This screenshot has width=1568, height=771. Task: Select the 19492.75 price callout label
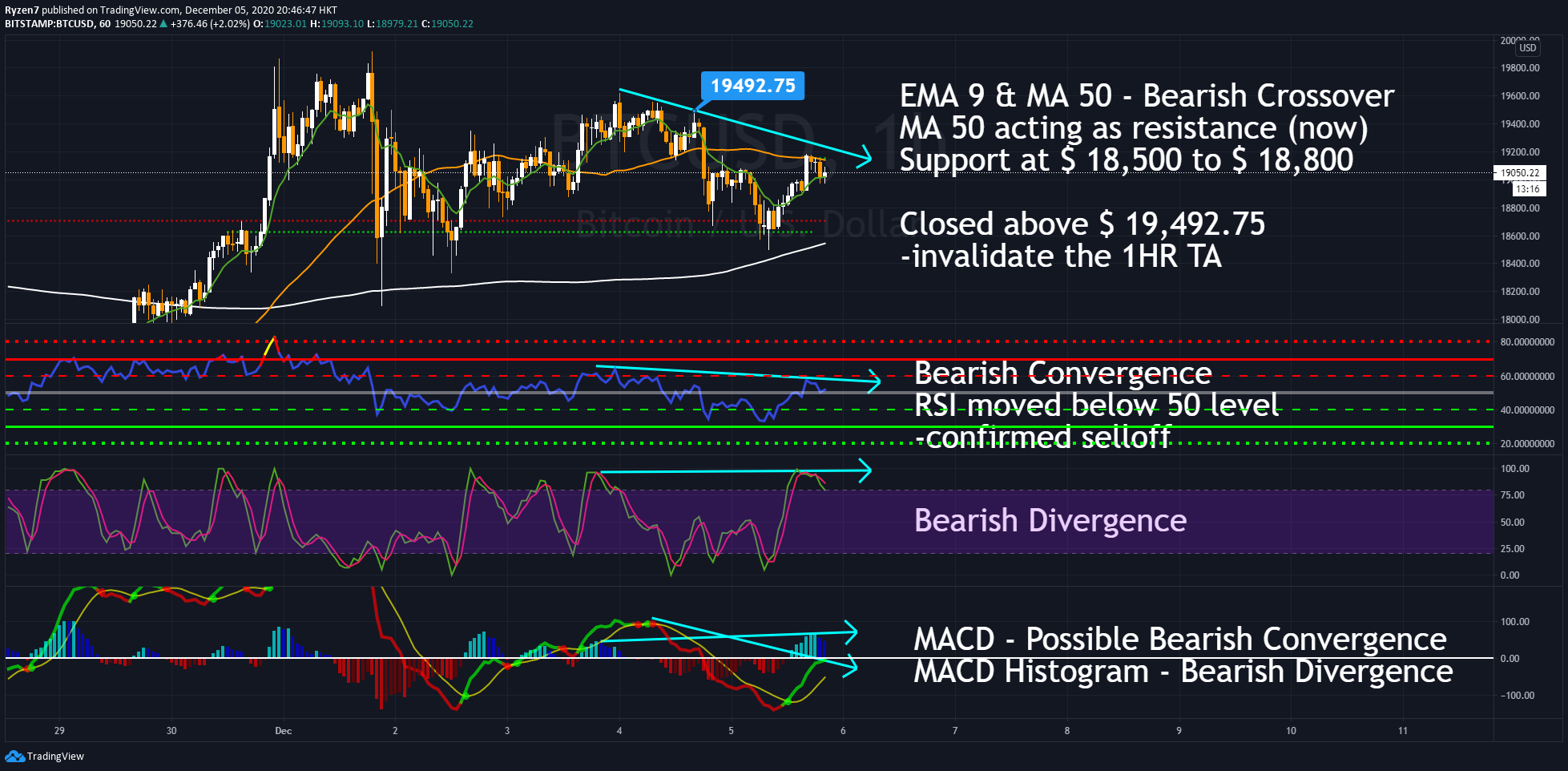(752, 86)
